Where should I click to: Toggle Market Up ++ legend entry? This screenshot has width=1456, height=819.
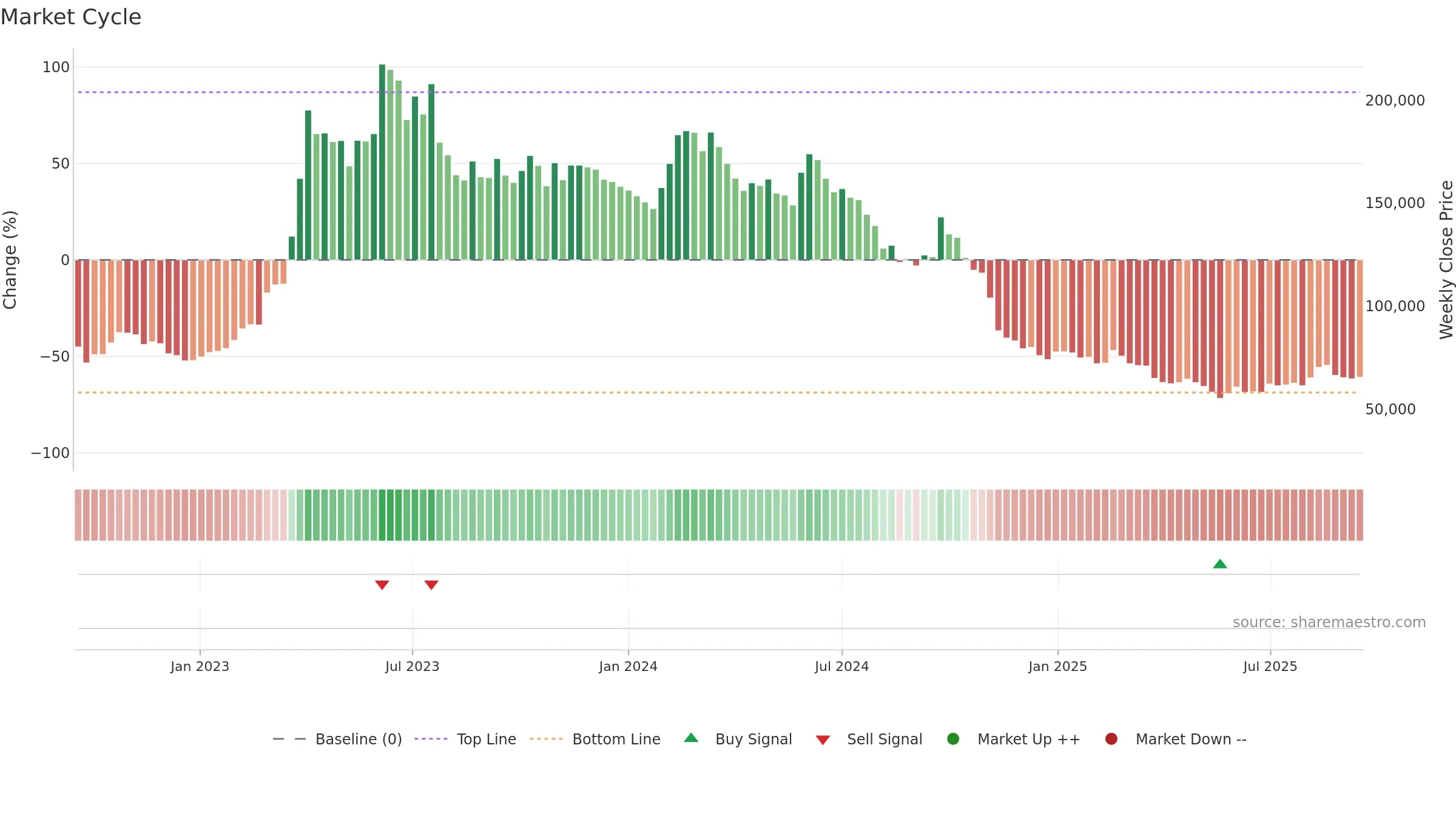tap(1014, 739)
